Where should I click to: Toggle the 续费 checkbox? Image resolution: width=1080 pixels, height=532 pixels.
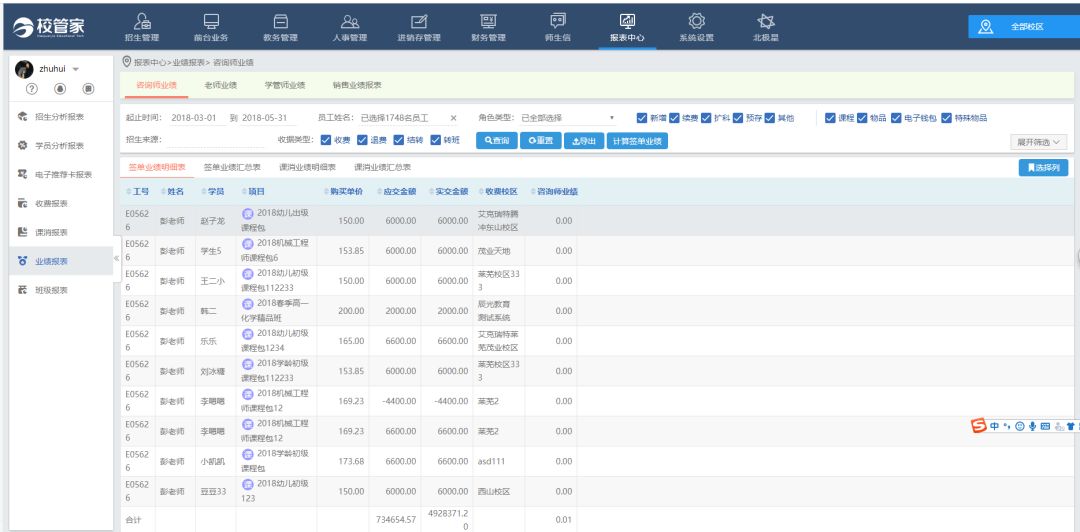(x=675, y=118)
